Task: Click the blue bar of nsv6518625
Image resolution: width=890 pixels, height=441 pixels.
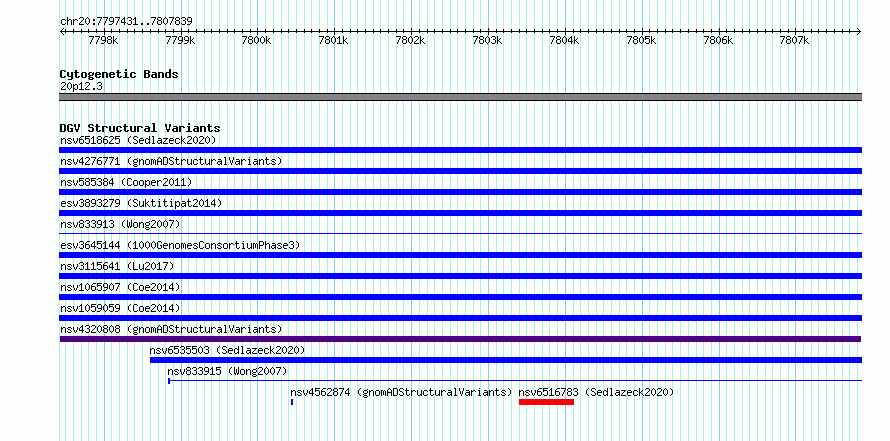Action: 460,150
